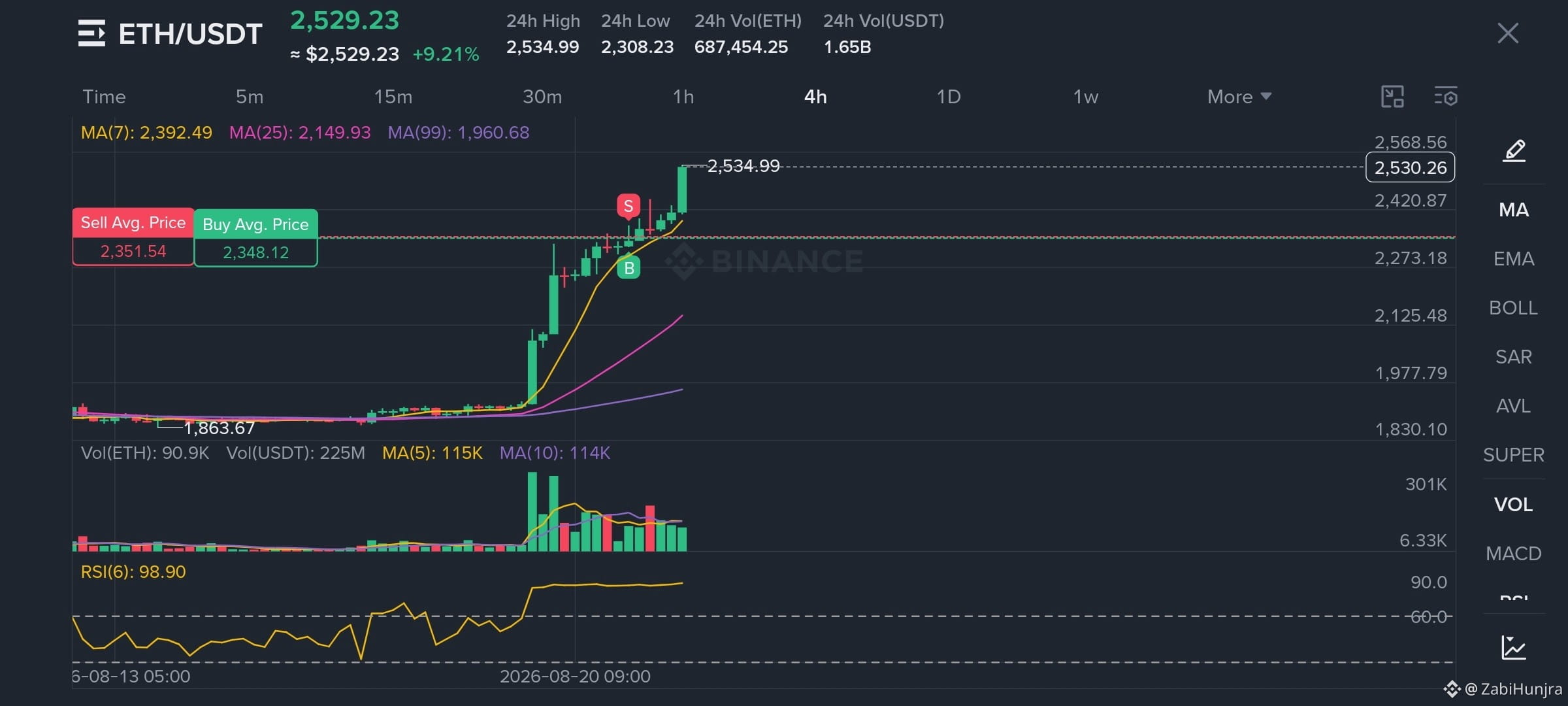
Task: Select the 1w timeframe
Action: coord(1086,97)
